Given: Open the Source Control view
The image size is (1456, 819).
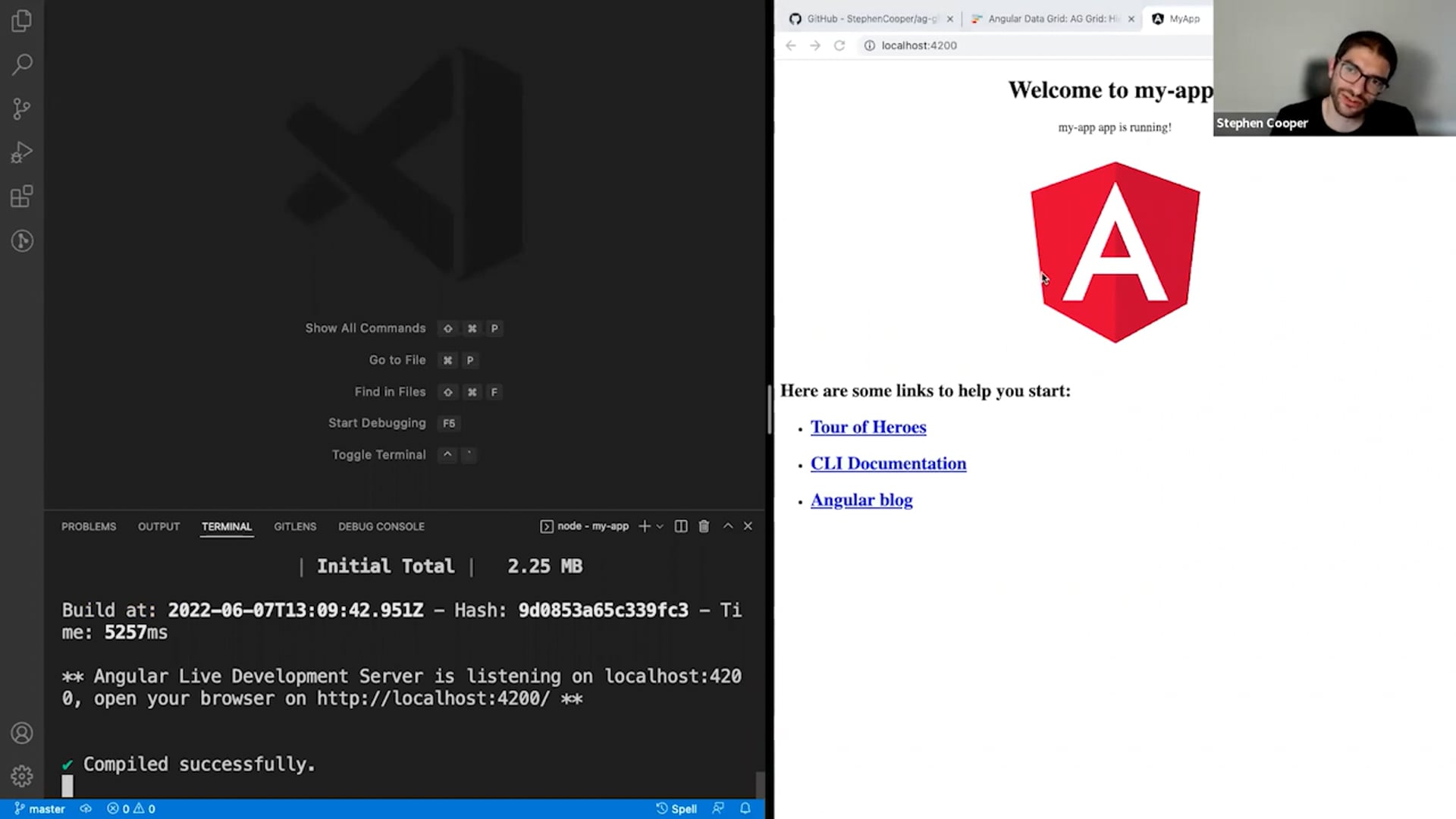Looking at the screenshot, I should (21, 108).
